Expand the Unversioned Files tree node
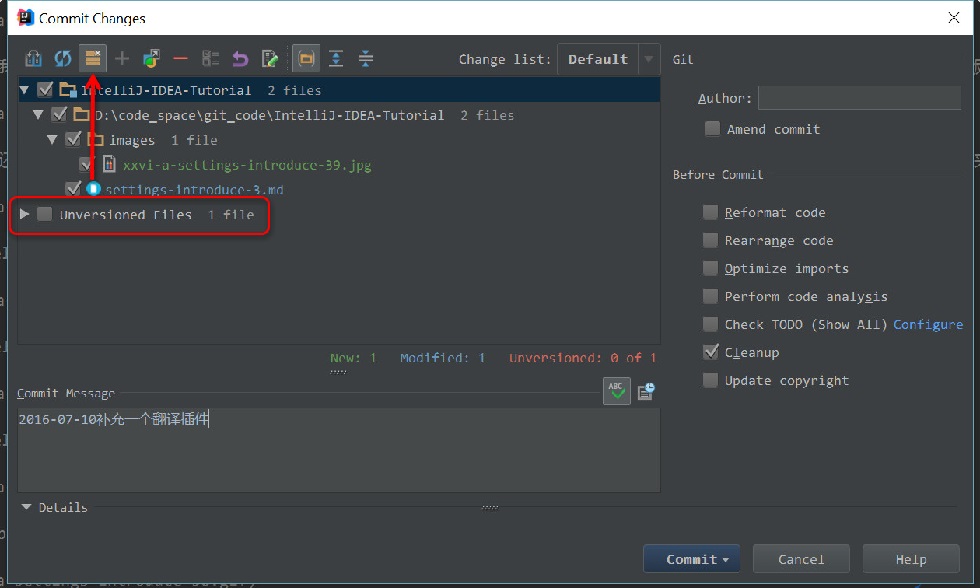Screen dimensions: 980x588 click(x=24, y=214)
